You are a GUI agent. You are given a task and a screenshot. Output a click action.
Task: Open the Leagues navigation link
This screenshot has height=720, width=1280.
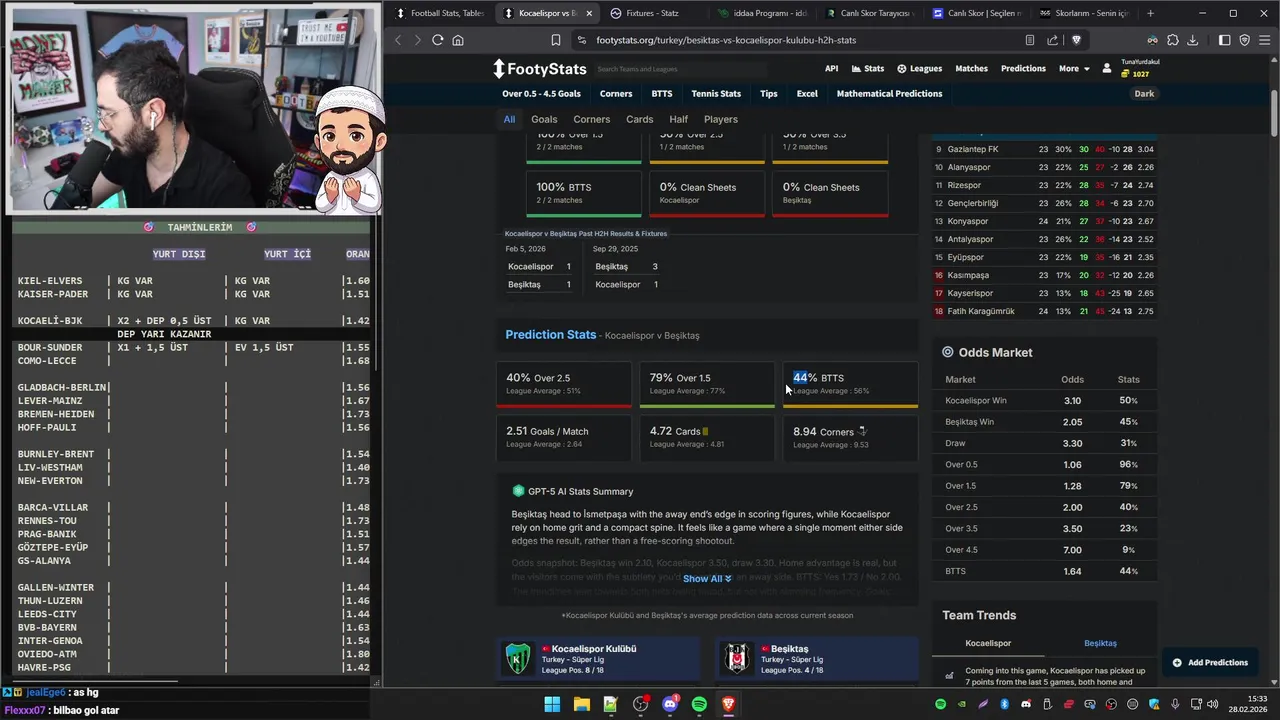(x=919, y=68)
